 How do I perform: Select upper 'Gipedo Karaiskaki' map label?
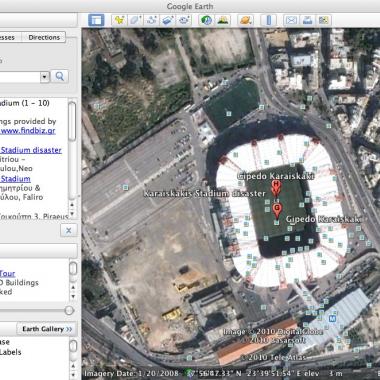[276, 176]
